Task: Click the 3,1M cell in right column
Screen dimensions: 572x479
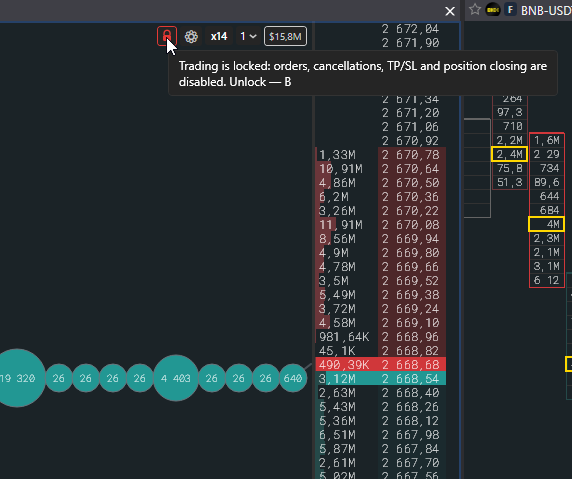Action: click(547, 266)
